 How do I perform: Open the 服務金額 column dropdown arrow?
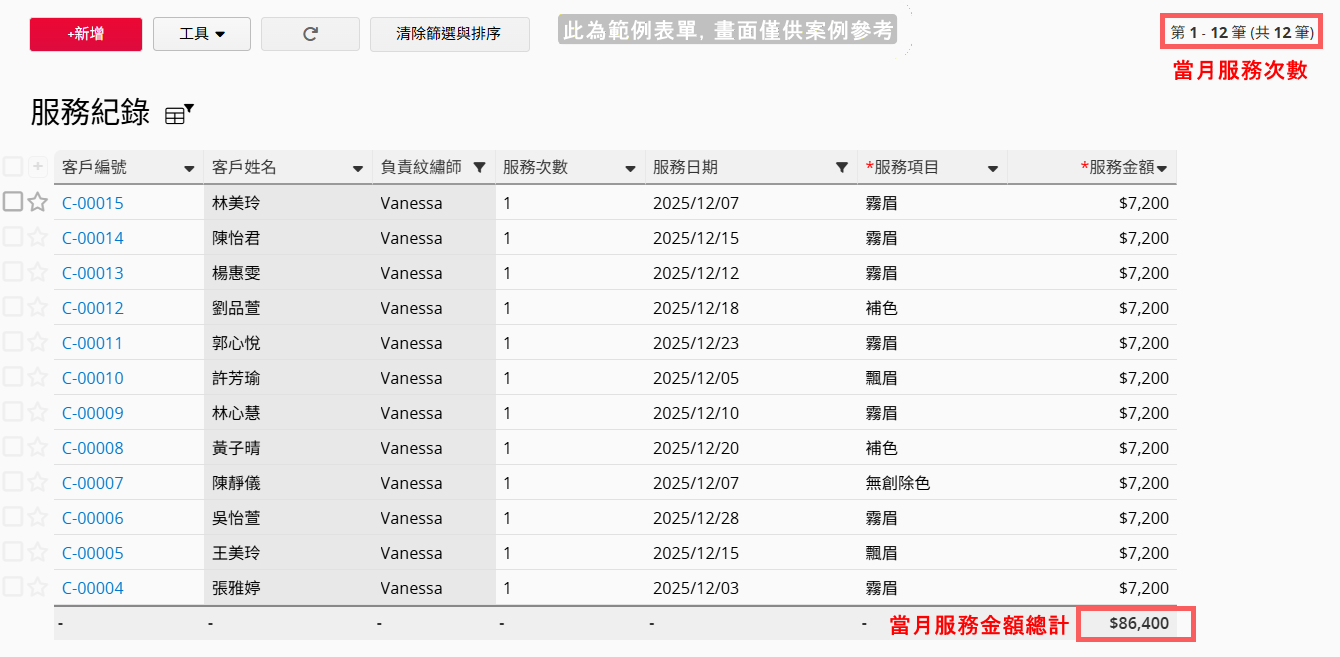[1162, 169]
